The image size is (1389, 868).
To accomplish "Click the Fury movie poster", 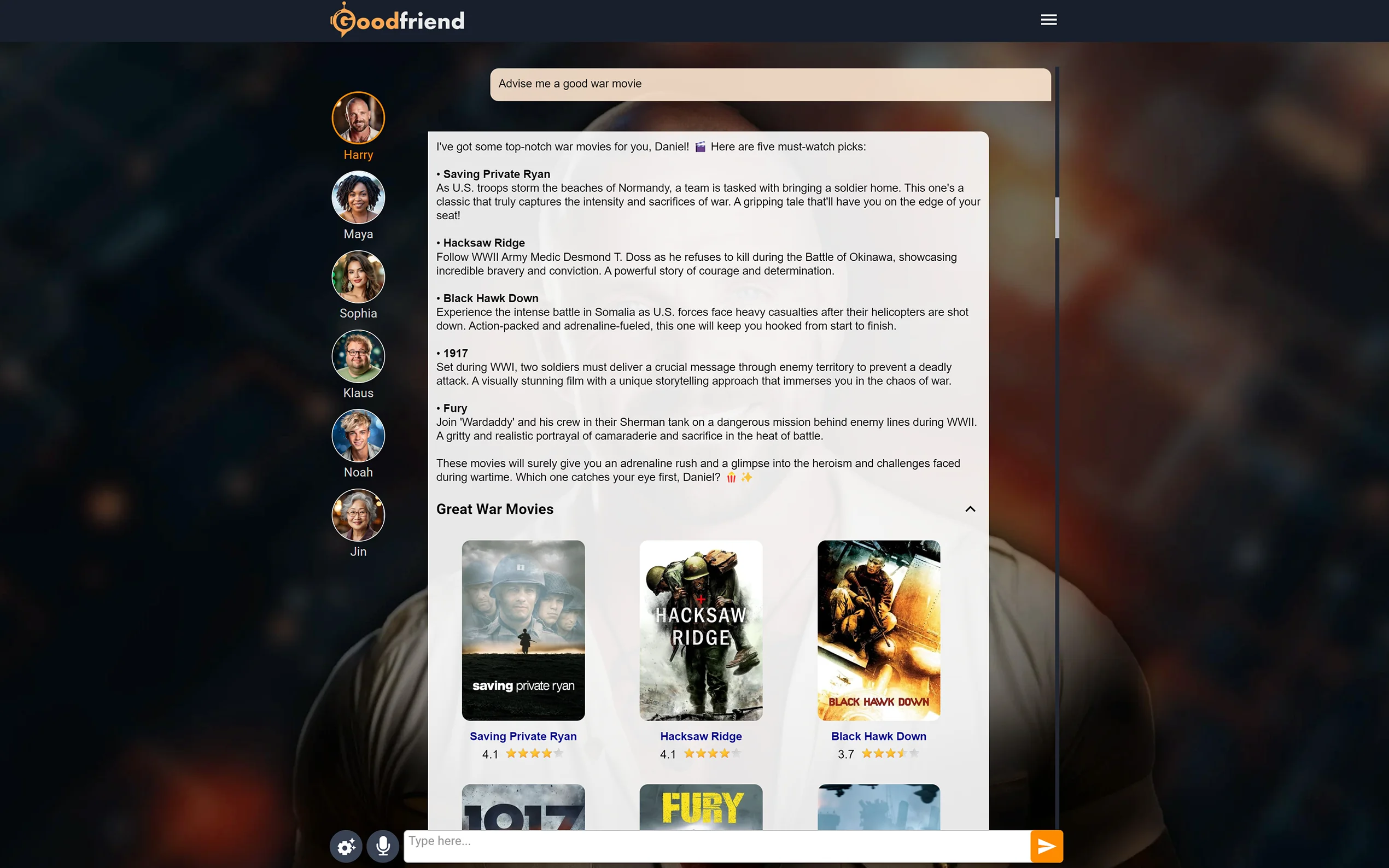I will coord(701,807).
